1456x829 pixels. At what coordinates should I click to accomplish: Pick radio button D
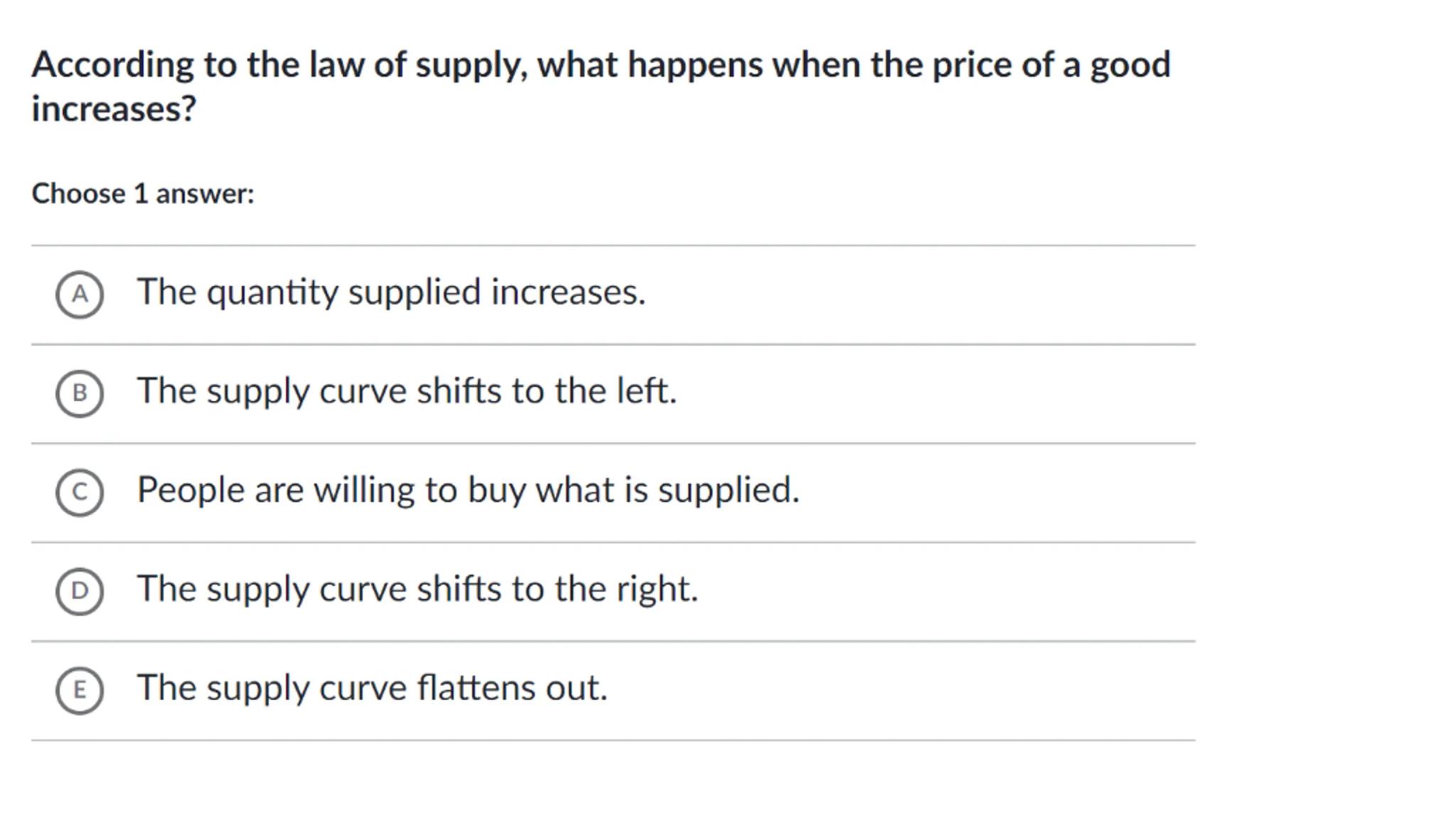(x=80, y=591)
